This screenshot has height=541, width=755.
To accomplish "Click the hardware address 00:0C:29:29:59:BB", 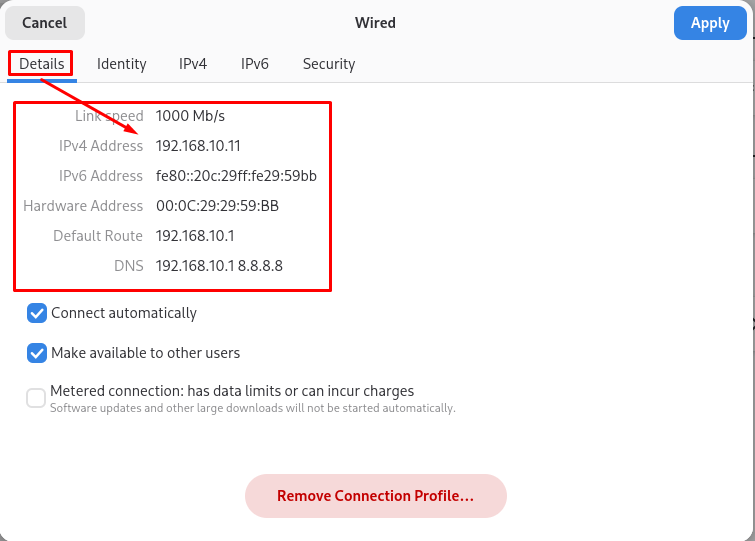I will 217,206.
